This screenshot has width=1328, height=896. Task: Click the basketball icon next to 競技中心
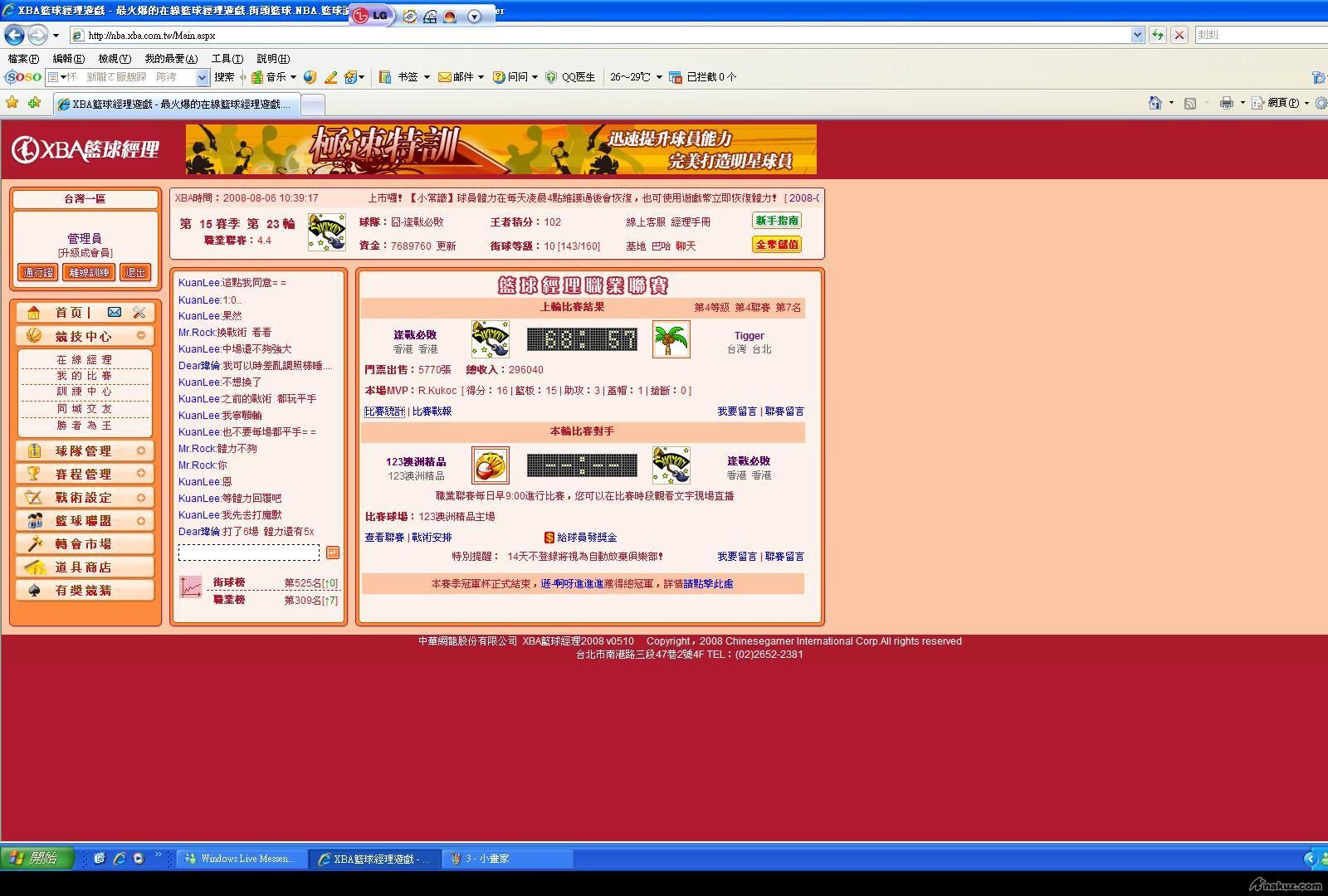[x=33, y=335]
